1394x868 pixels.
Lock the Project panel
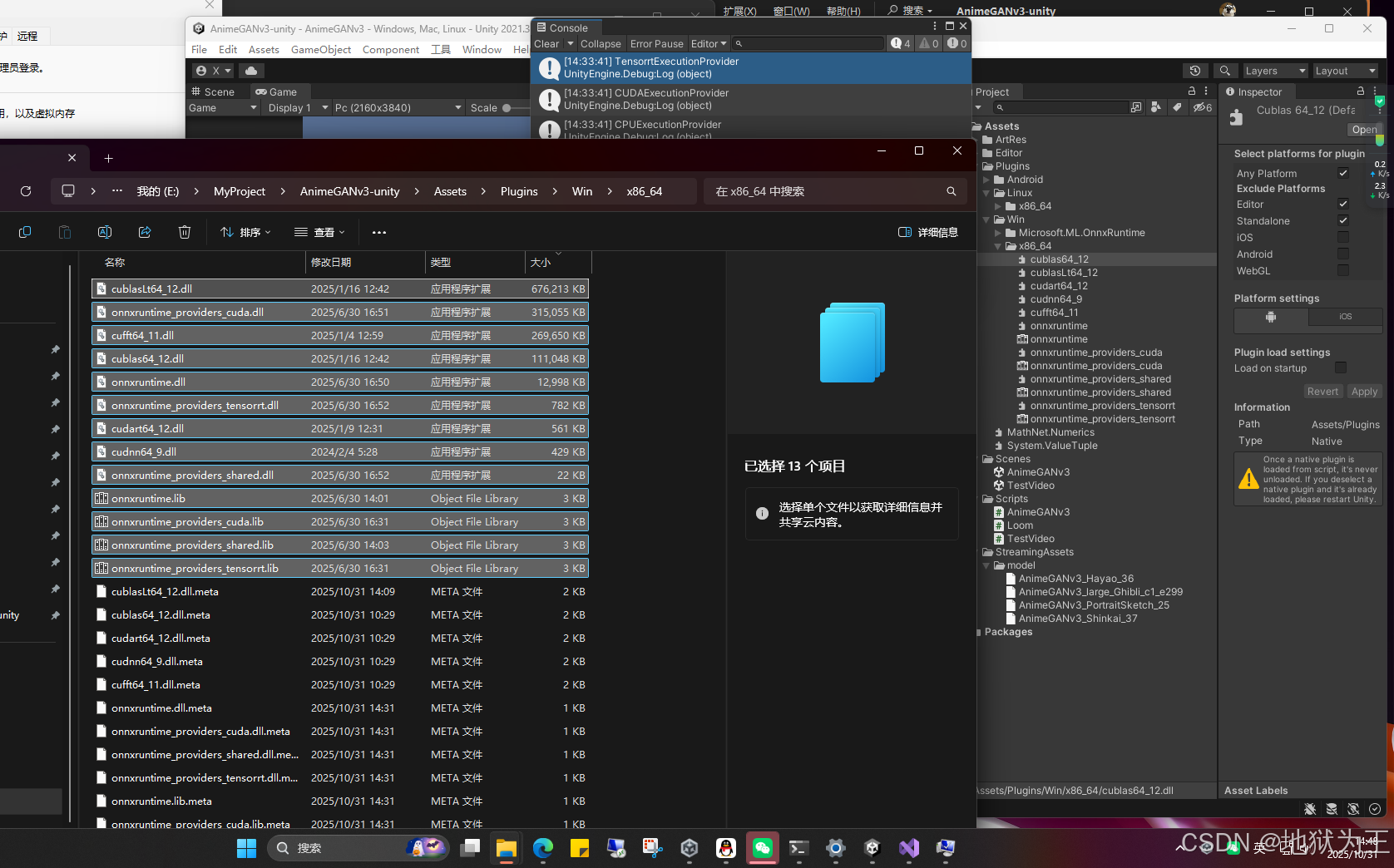click(1192, 91)
